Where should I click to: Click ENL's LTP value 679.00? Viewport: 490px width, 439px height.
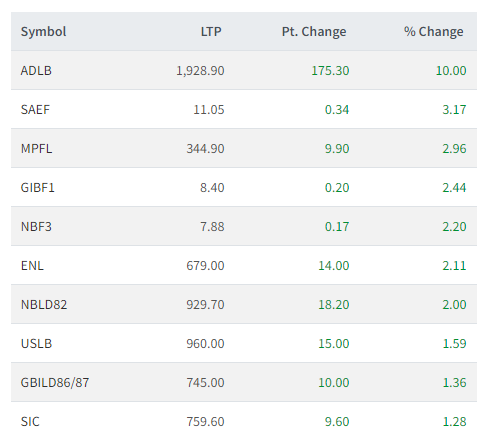tap(205, 266)
